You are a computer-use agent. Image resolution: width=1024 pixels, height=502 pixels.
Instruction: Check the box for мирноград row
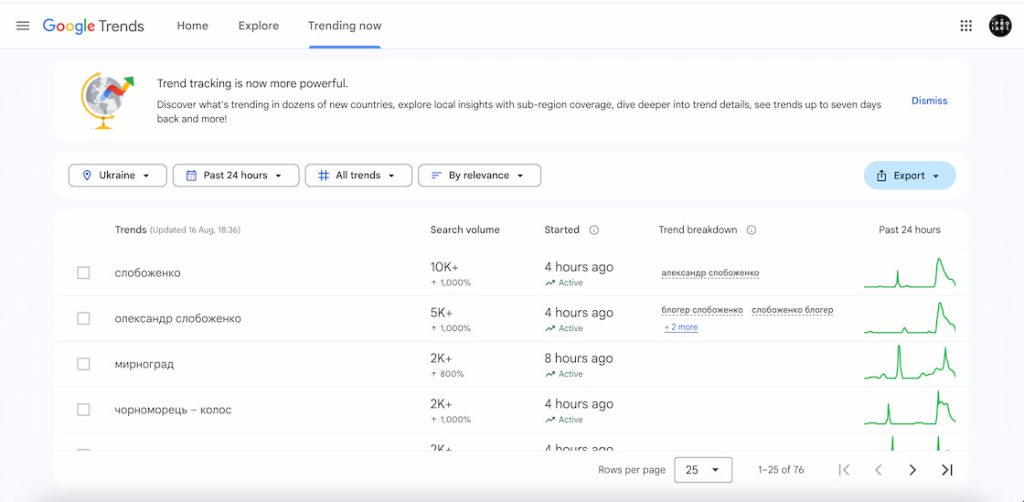[x=84, y=364]
